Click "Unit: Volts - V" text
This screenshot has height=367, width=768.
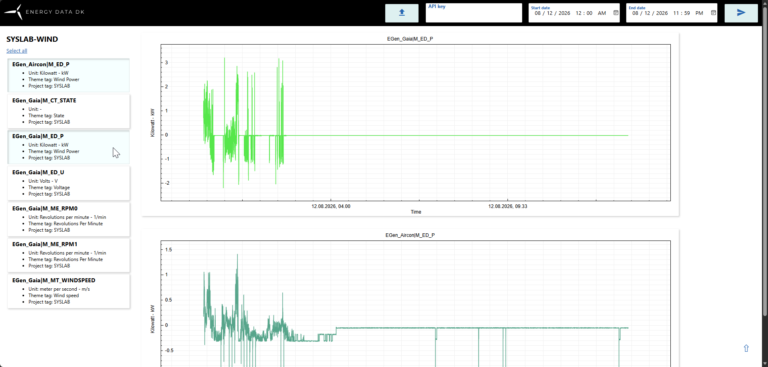[43, 181]
